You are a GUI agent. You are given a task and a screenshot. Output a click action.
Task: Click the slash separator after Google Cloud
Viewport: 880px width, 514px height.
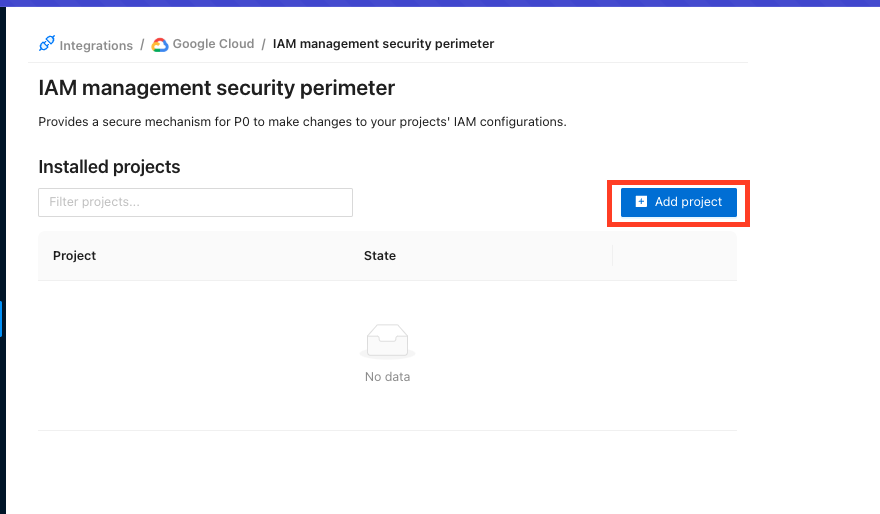click(264, 44)
